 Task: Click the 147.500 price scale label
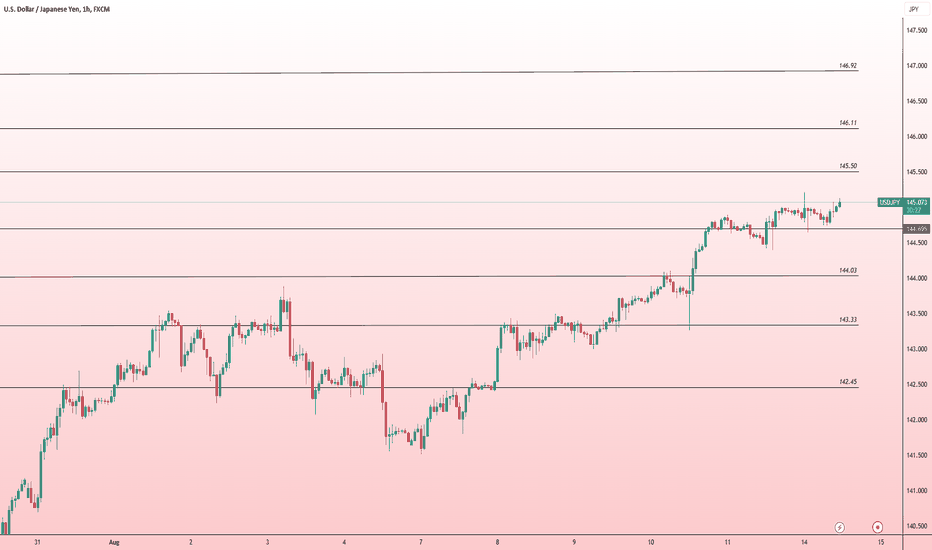click(917, 30)
